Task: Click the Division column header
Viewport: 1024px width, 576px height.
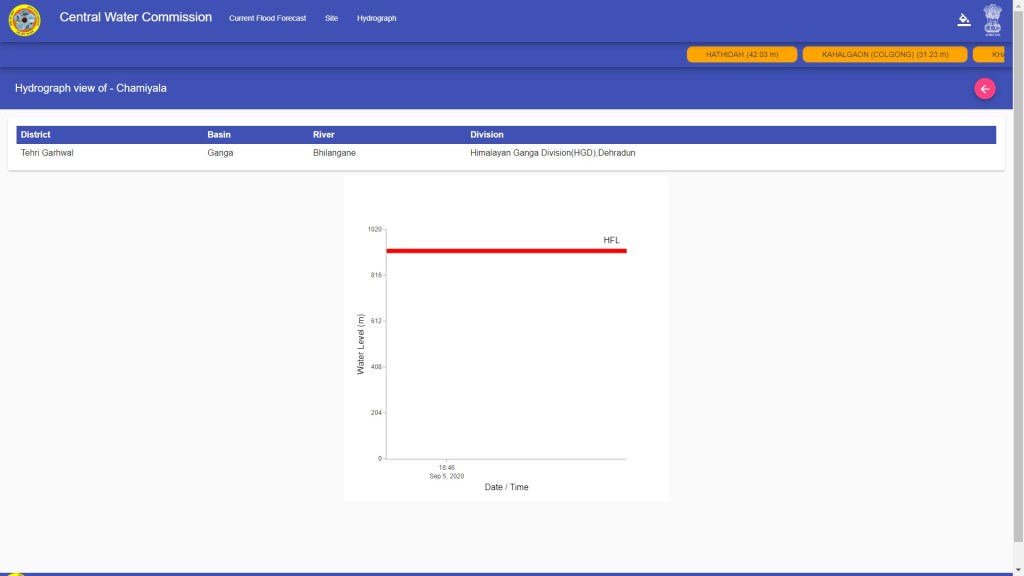Action: point(487,134)
